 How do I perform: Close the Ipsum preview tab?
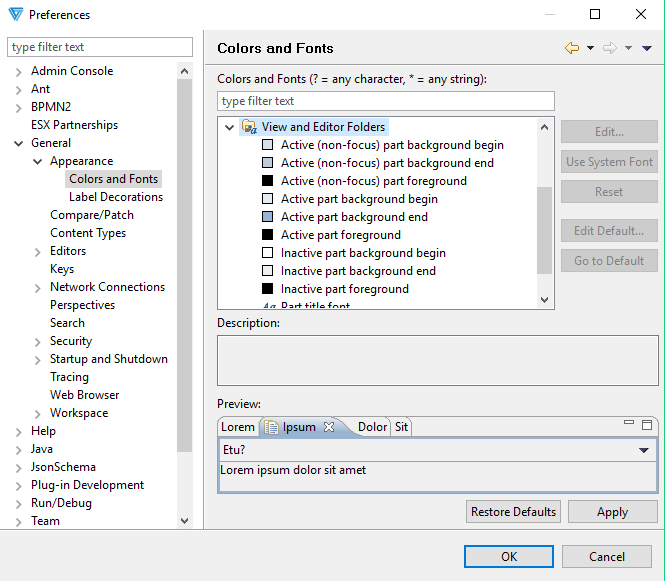pos(329,427)
